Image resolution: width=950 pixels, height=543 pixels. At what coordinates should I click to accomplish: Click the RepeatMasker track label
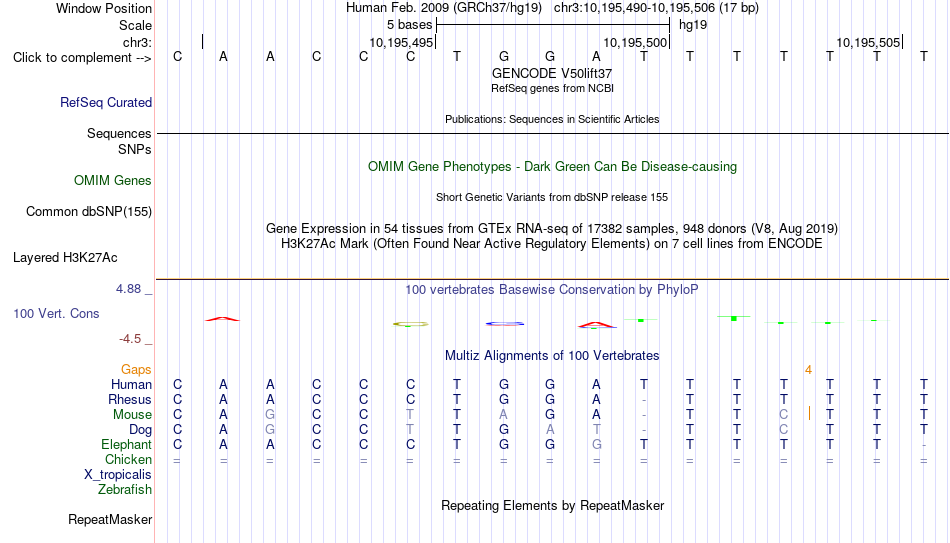pos(110,519)
